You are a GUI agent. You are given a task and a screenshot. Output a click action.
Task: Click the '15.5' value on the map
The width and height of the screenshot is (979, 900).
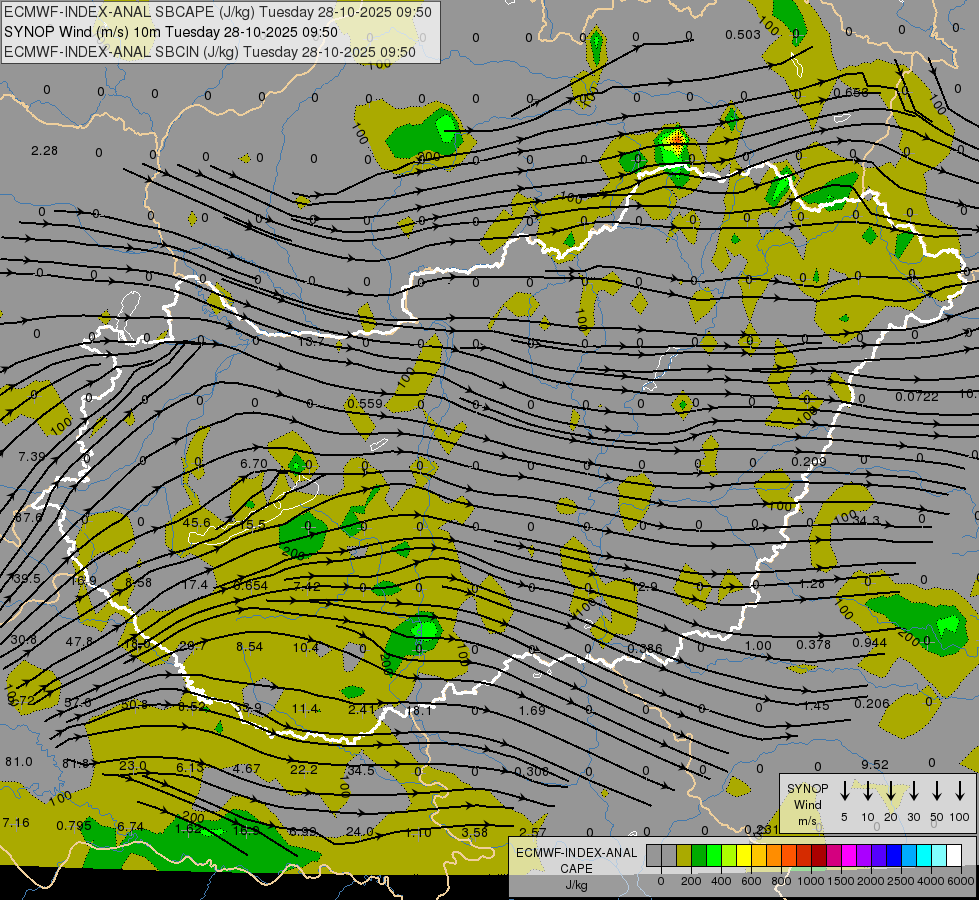(x=252, y=525)
